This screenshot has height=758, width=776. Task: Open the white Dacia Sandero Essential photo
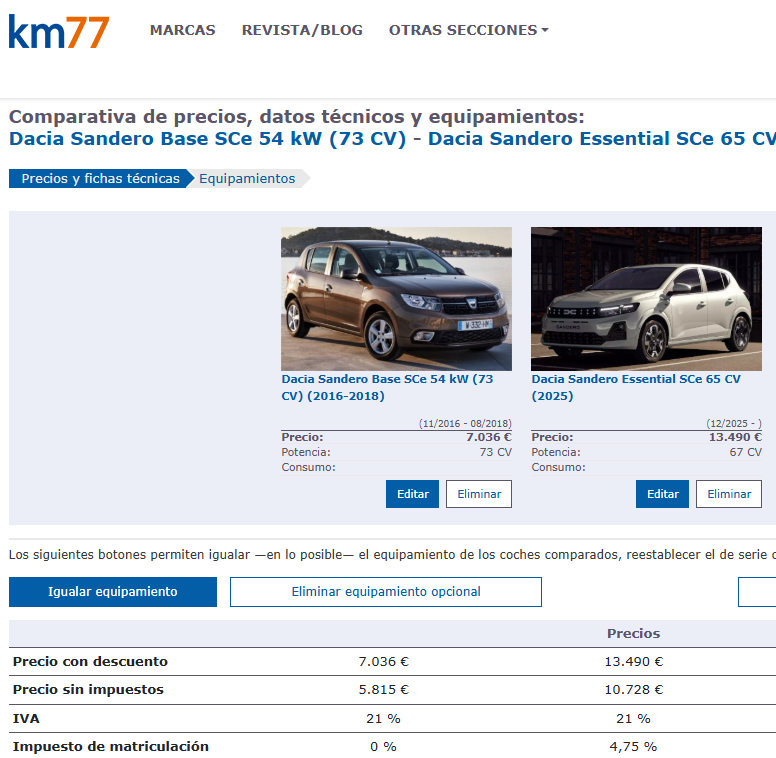[x=646, y=299]
